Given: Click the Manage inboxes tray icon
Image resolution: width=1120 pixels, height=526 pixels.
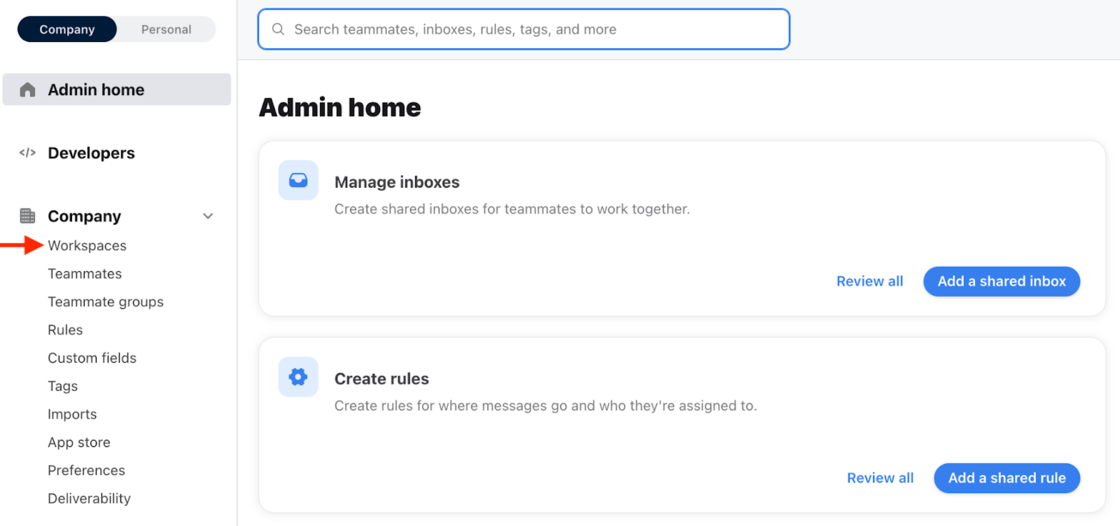Looking at the screenshot, I should [298, 181].
